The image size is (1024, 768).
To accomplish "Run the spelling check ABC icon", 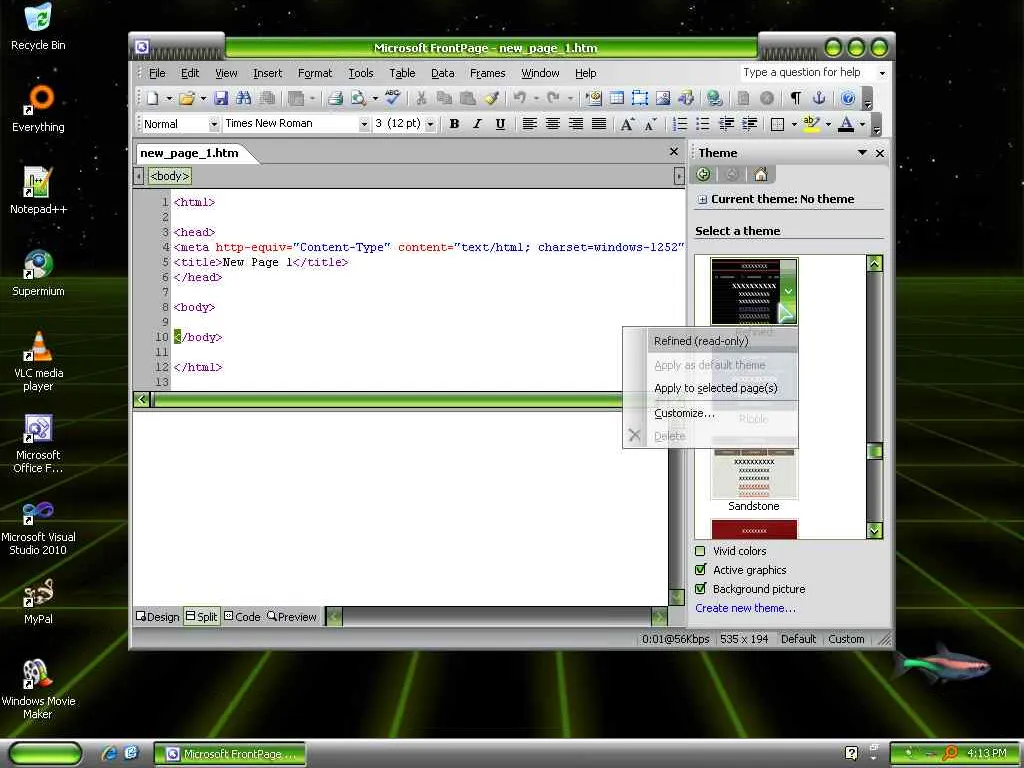I will point(392,98).
